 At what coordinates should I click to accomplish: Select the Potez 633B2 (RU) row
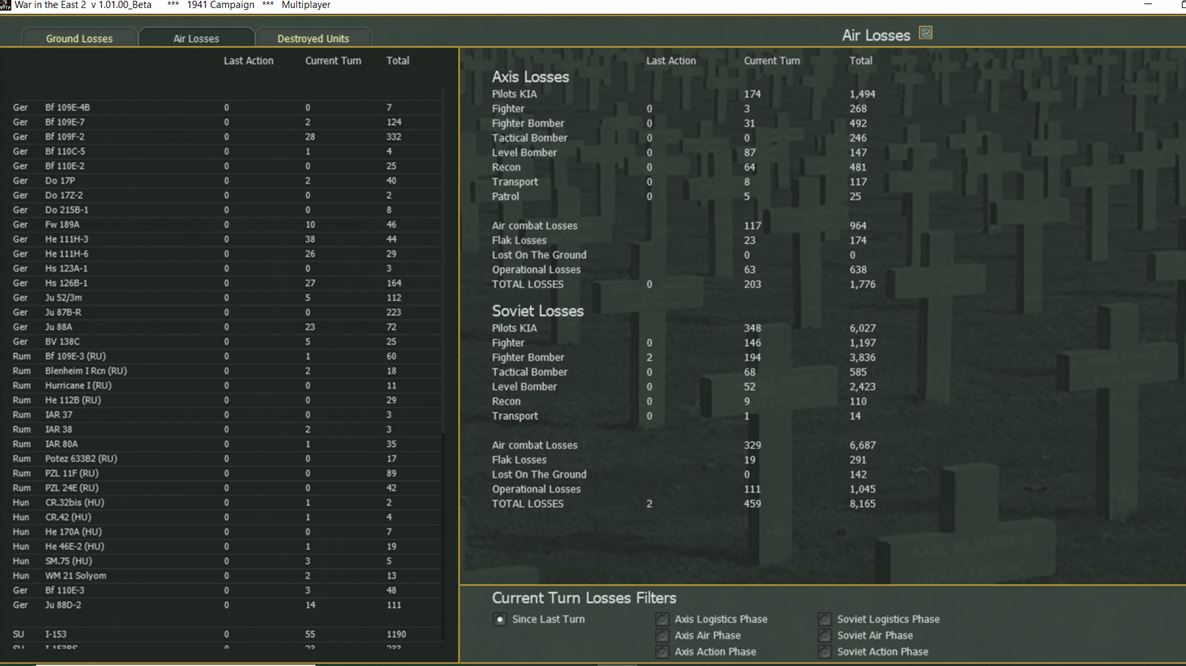coord(225,459)
